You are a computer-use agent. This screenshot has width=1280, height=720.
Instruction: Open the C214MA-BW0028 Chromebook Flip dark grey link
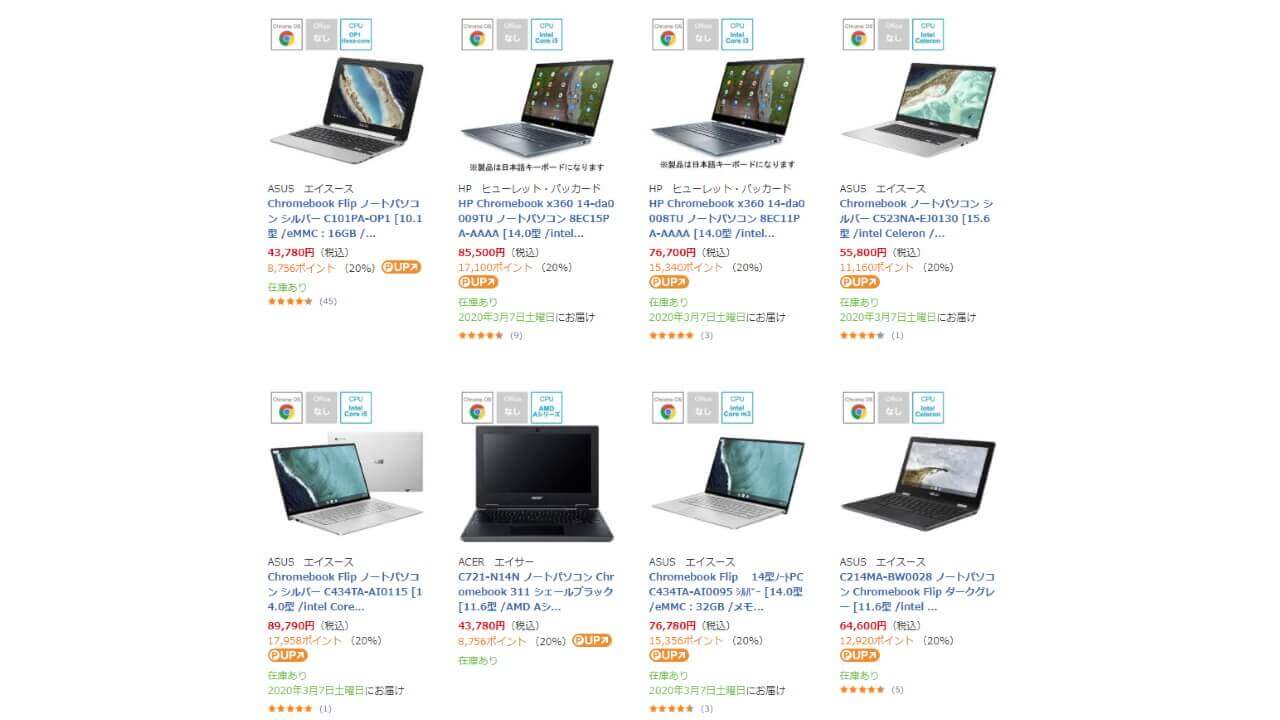[x=917, y=592]
